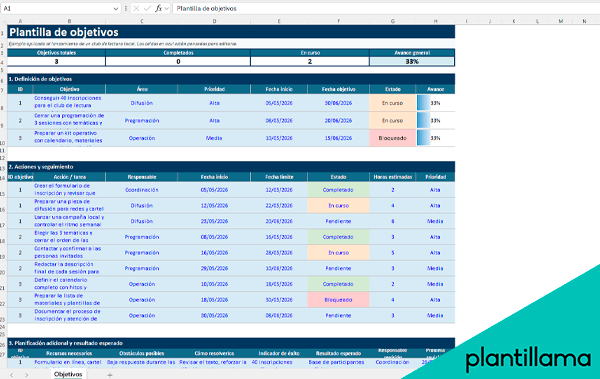Select the '1. Definición de objetivos' section header
Image resolution: width=600 pixels, height=379 pixels.
(x=231, y=79)
